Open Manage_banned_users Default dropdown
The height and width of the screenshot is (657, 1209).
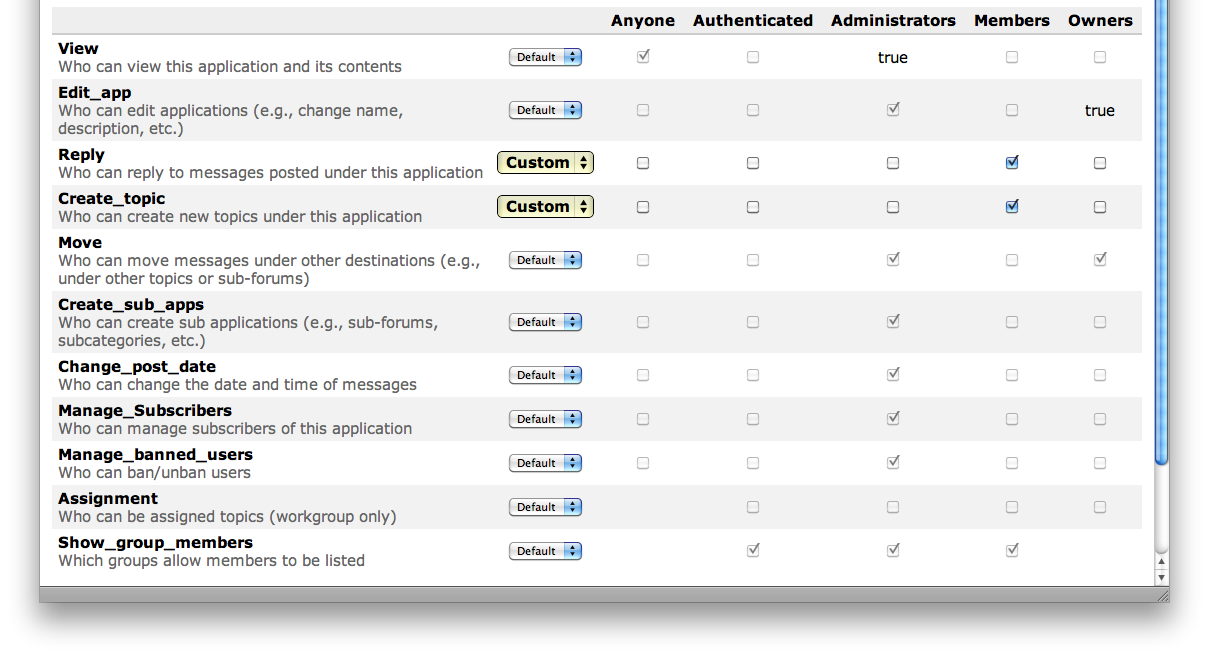[x=545, y=464]
